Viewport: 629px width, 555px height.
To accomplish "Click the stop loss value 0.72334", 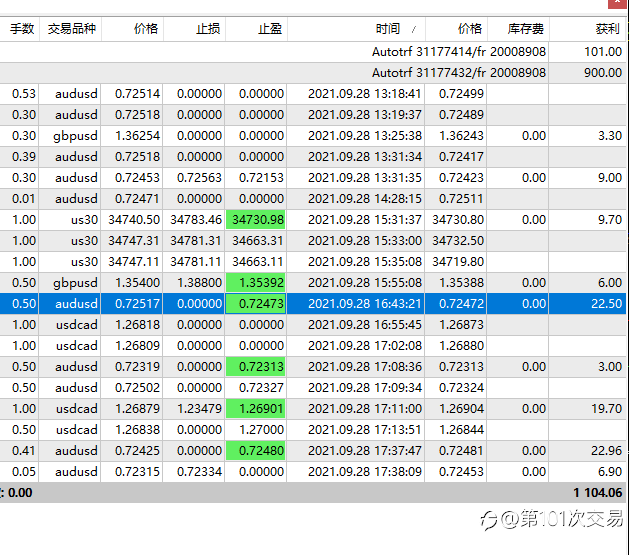I will [199, 472].
